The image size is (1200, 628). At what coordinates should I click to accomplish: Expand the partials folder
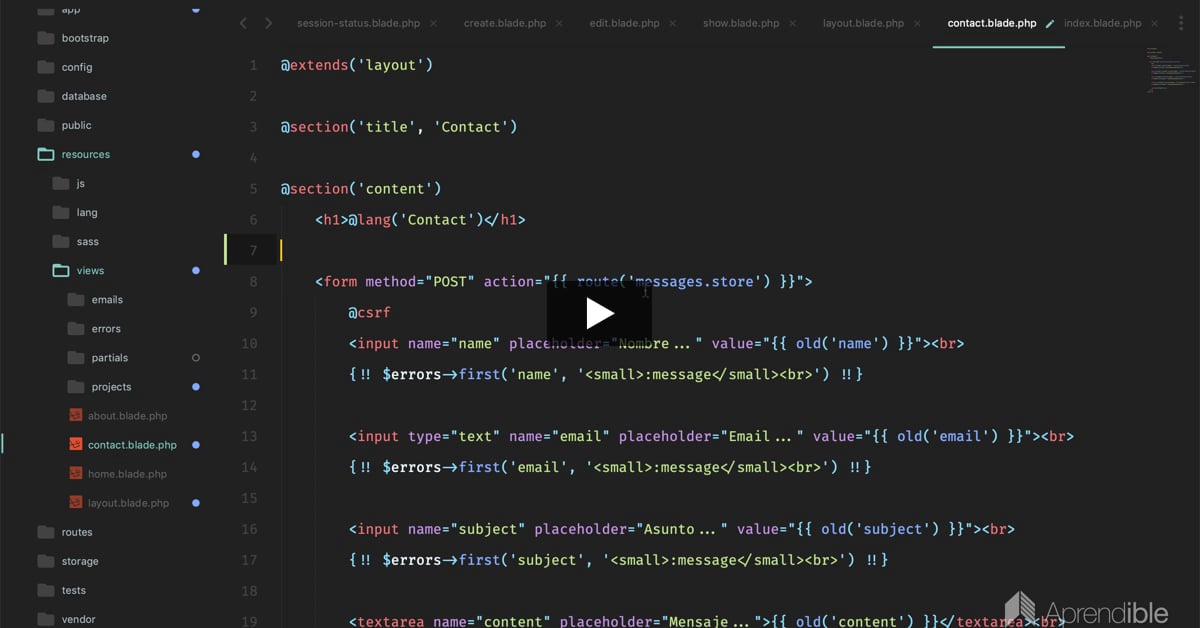pyautogui.click(x=110, y=357)
